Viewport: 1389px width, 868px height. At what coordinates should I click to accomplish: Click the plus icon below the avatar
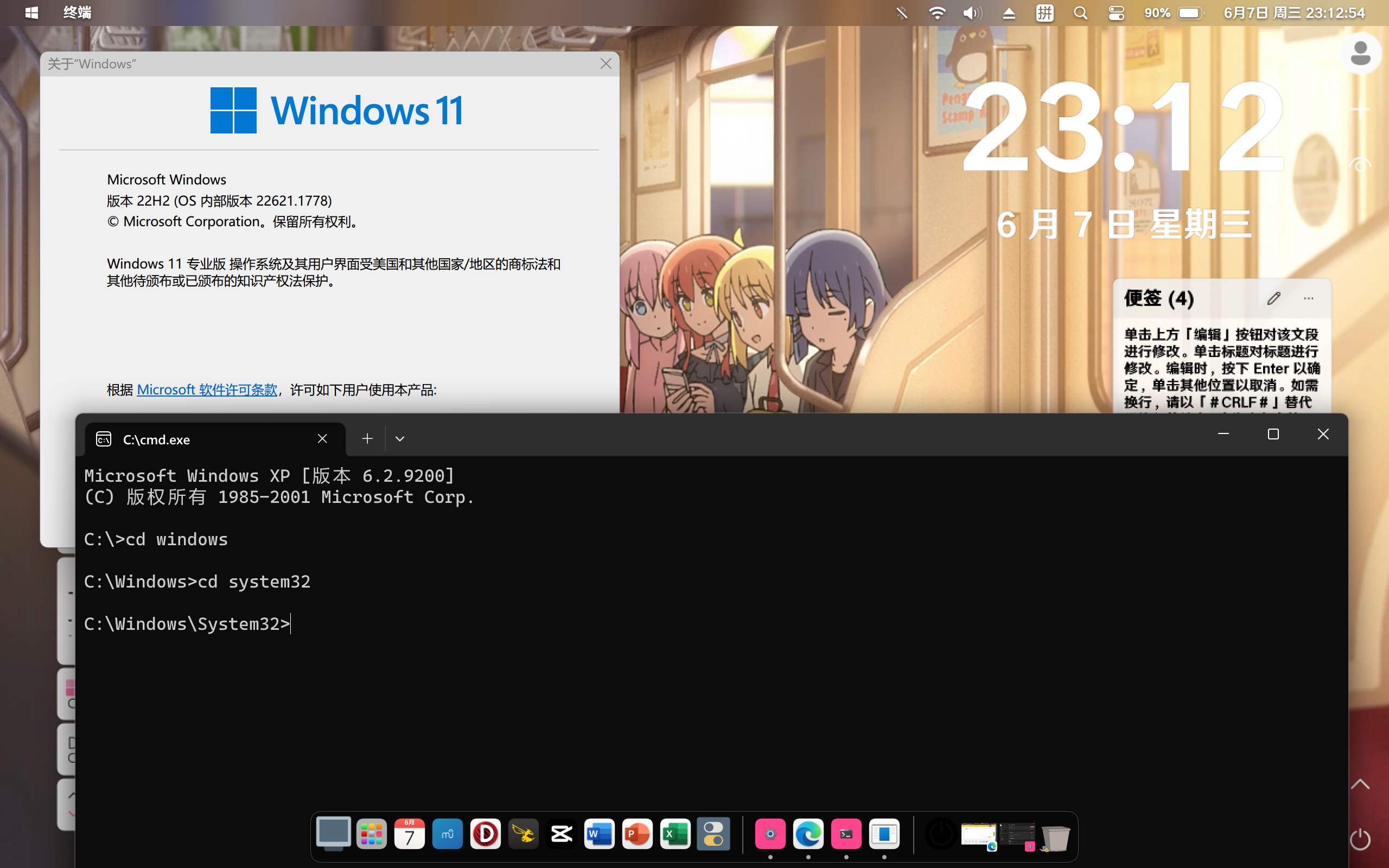(x=1360, y=109)
